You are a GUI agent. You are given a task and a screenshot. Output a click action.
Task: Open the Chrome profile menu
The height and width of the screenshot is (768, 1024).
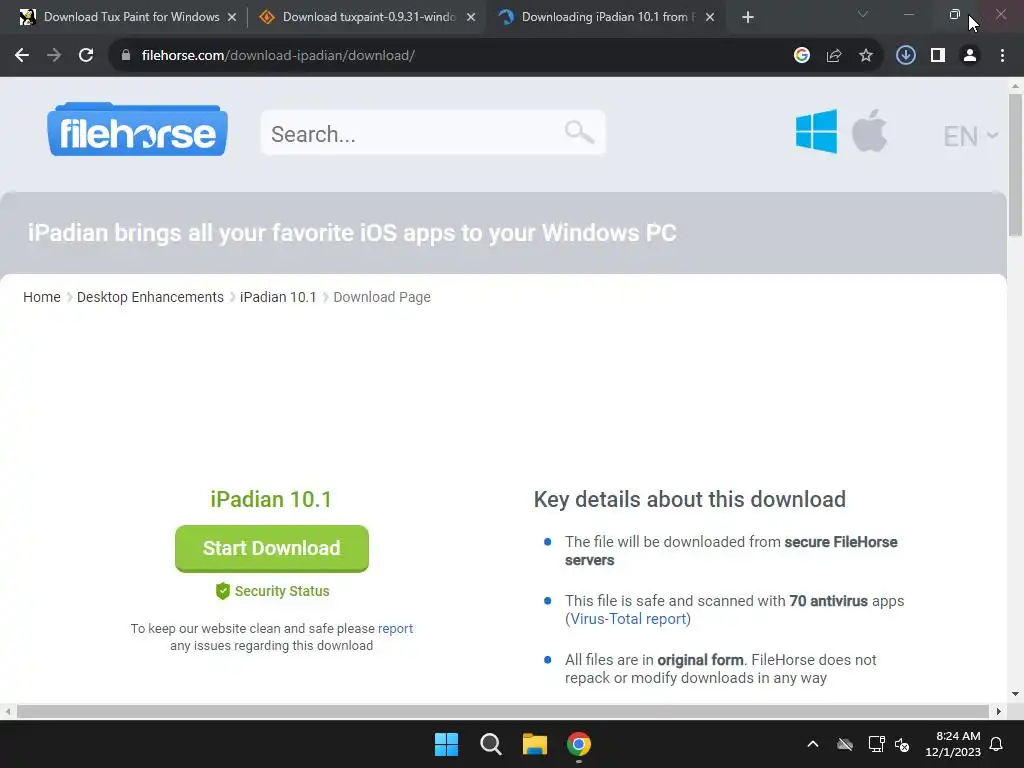tap(970, 56)
